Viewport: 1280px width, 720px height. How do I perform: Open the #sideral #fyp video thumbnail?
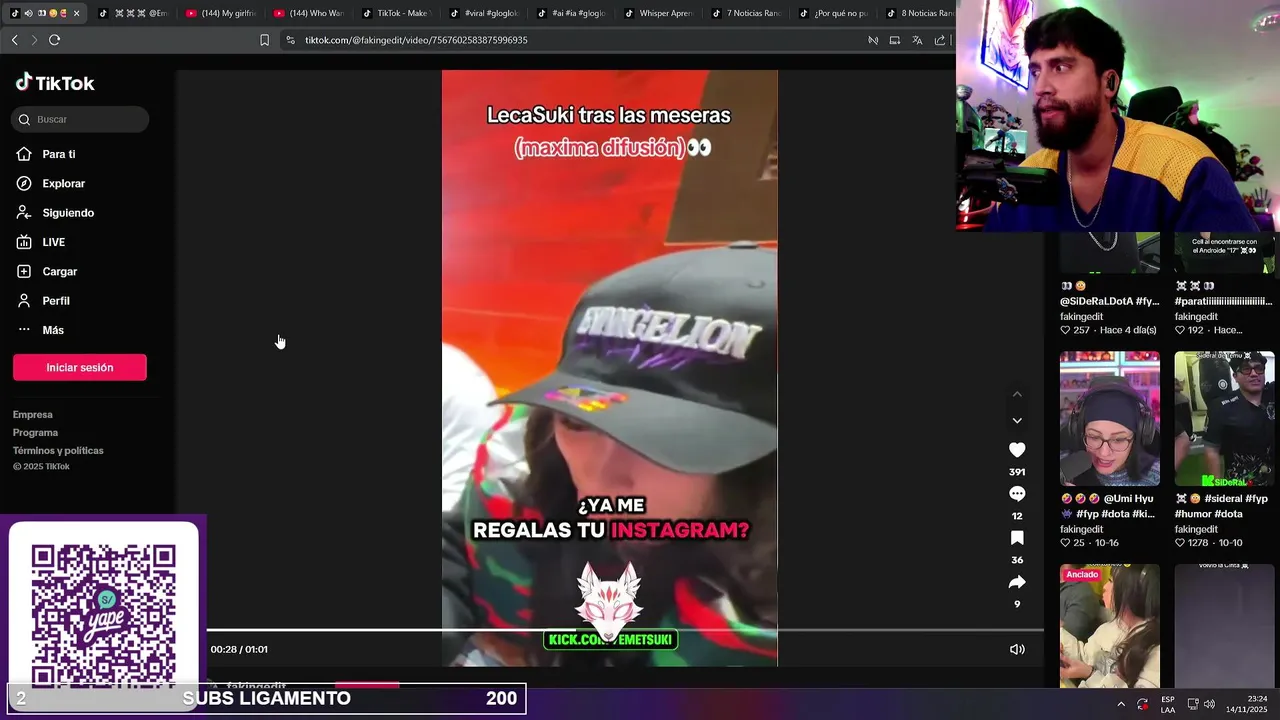[1224, 418]
